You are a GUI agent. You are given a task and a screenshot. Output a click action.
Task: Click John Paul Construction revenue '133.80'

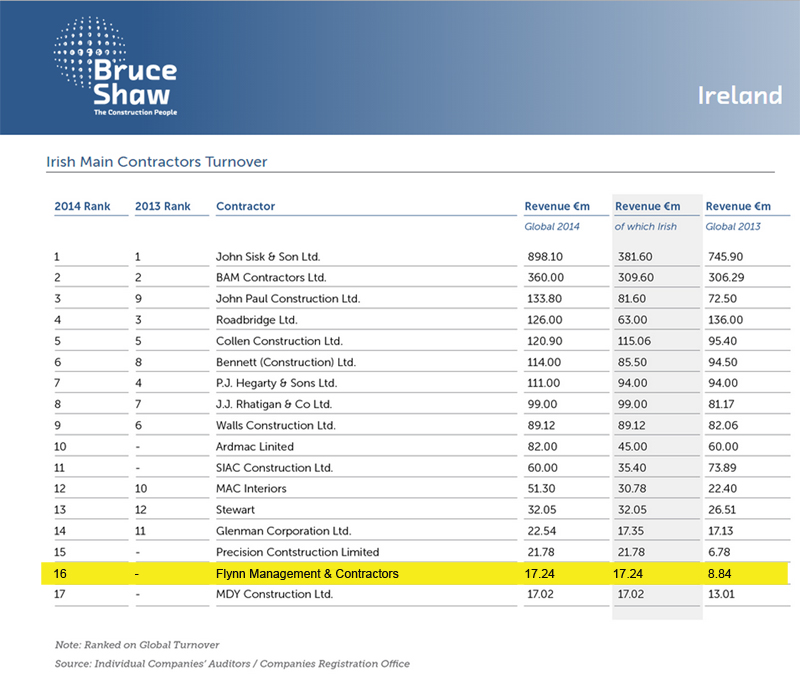click(544, 299)
